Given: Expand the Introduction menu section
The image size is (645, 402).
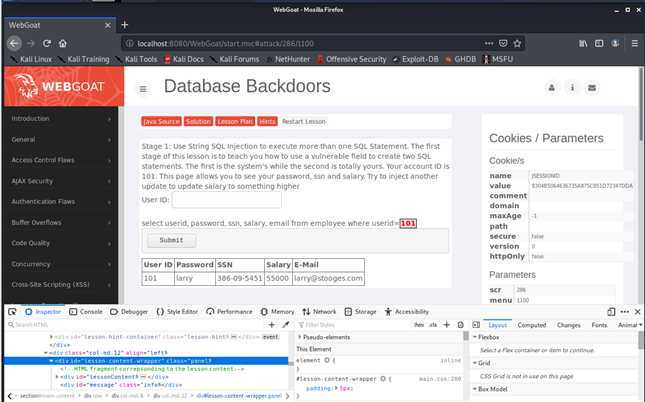Looking at the screenshot, I should click(x=61, y=119).
